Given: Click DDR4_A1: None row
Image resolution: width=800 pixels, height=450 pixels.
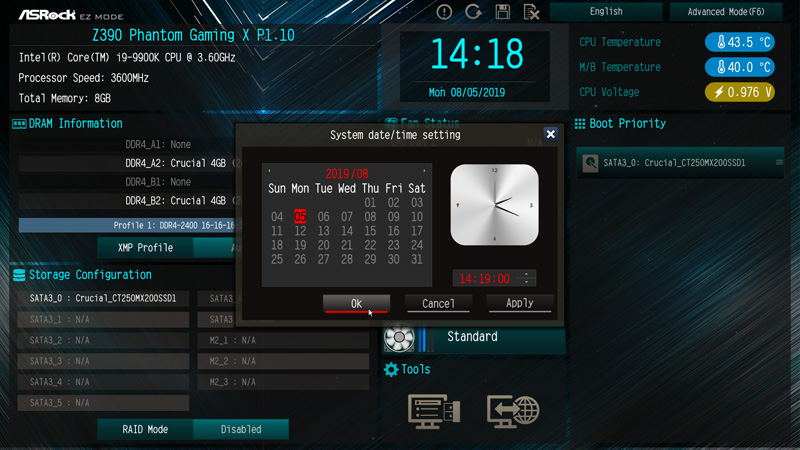Looking at the screenshot, I should 128,144.
